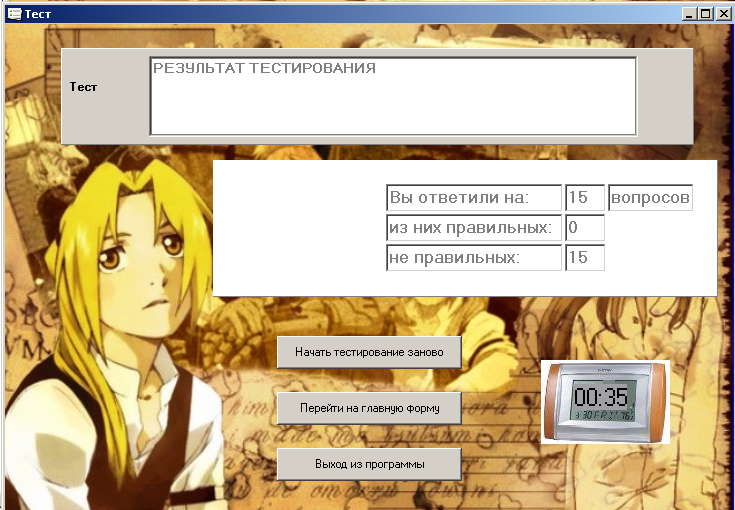Screen dimensions: 735x510
Task: Click the digital clock image showing 00:35
Action: pos(605,402)
